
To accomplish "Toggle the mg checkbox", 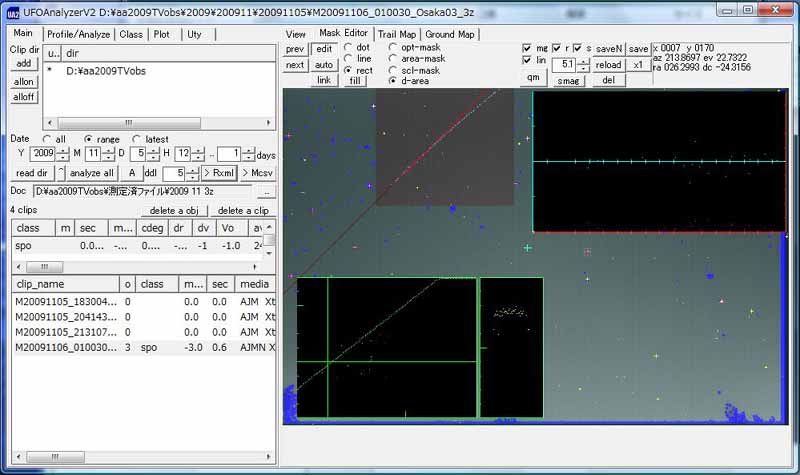I will click(527, 48).
